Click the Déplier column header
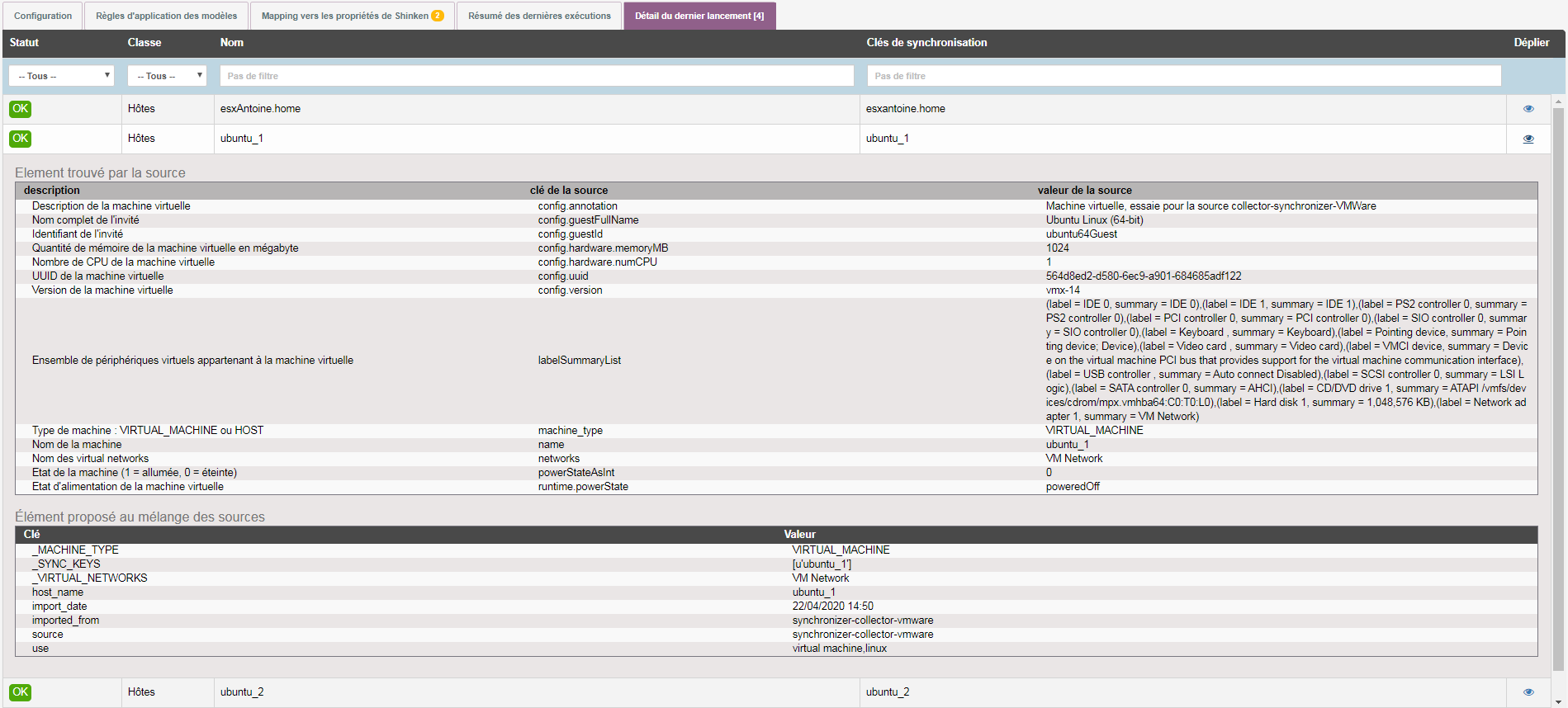The height and width of the screenshot is (708, 1568). [x=1531, y=43]
